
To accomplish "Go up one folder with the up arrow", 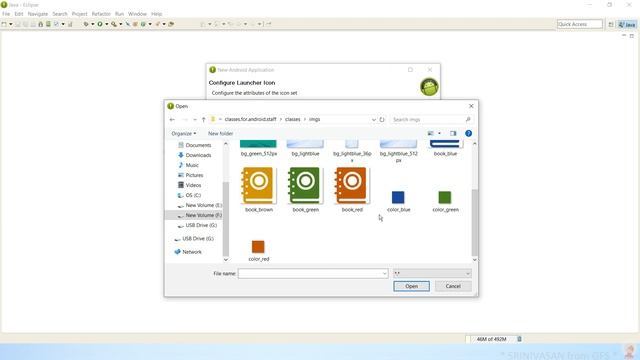I will [x=203, y=120].
